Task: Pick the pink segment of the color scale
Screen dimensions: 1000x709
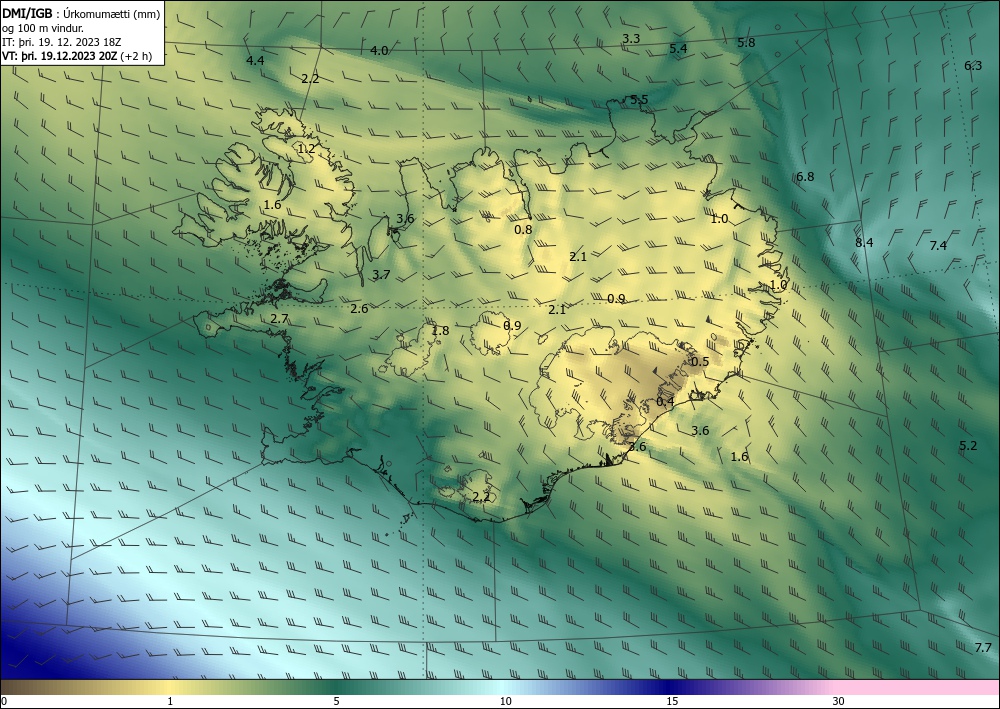Action: pos(918,687)
